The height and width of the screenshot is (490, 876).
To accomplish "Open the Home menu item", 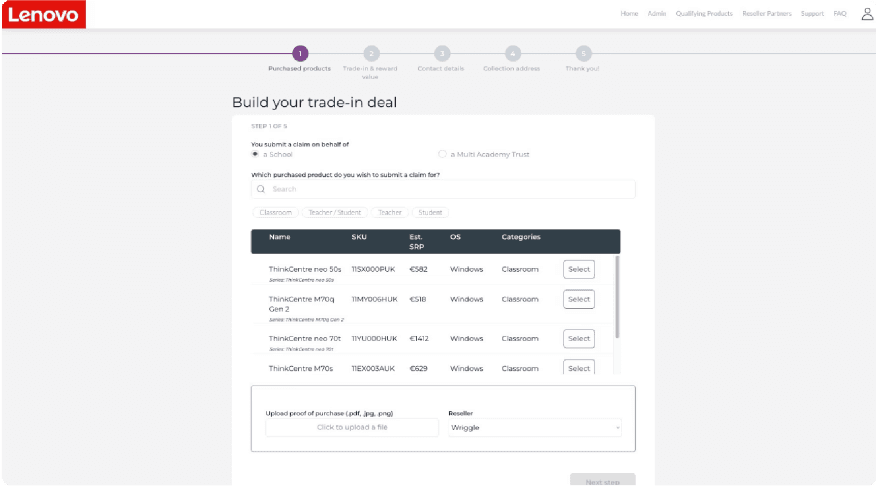I will 629,13.
